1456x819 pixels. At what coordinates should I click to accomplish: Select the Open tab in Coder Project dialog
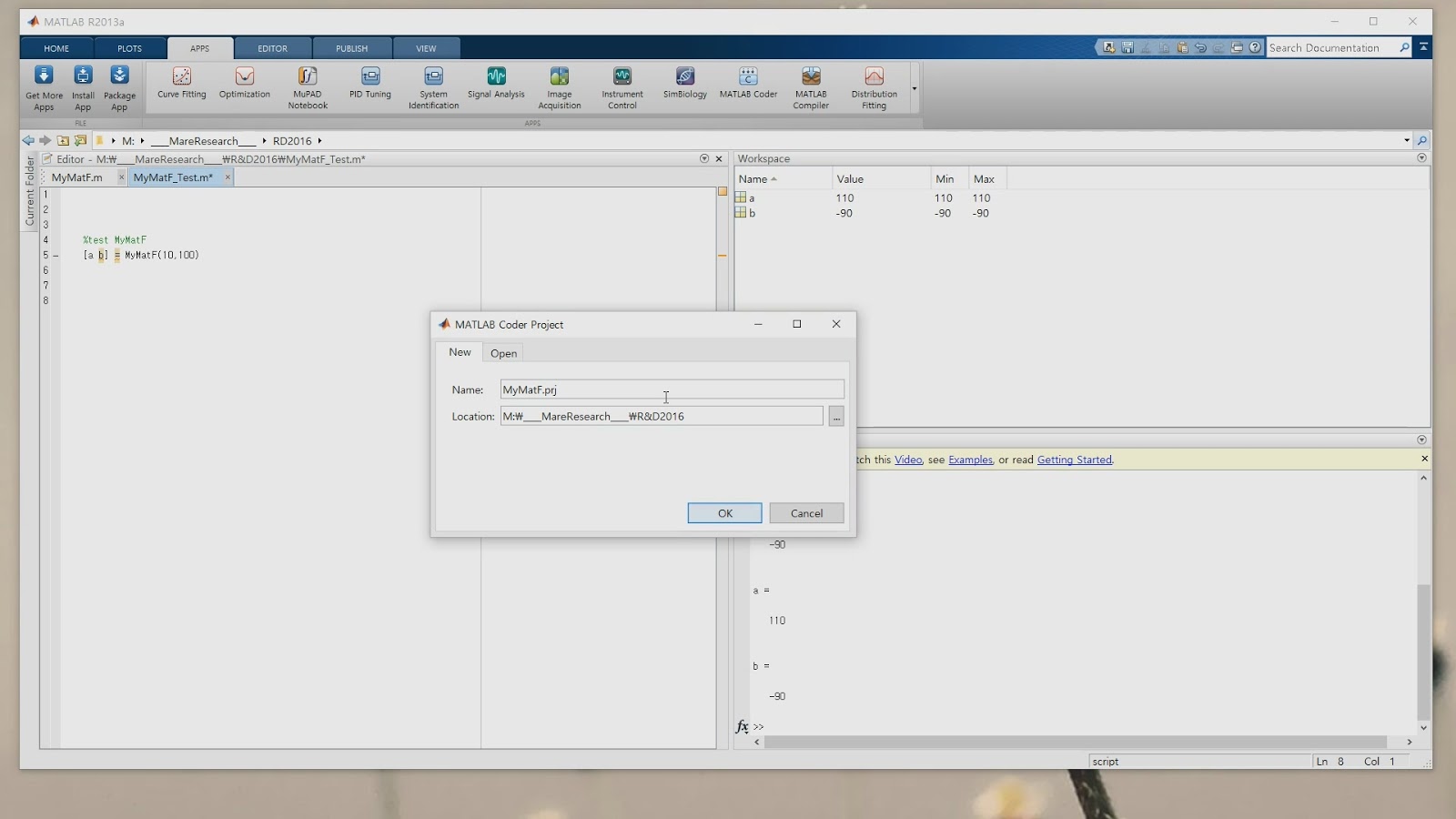503,353
